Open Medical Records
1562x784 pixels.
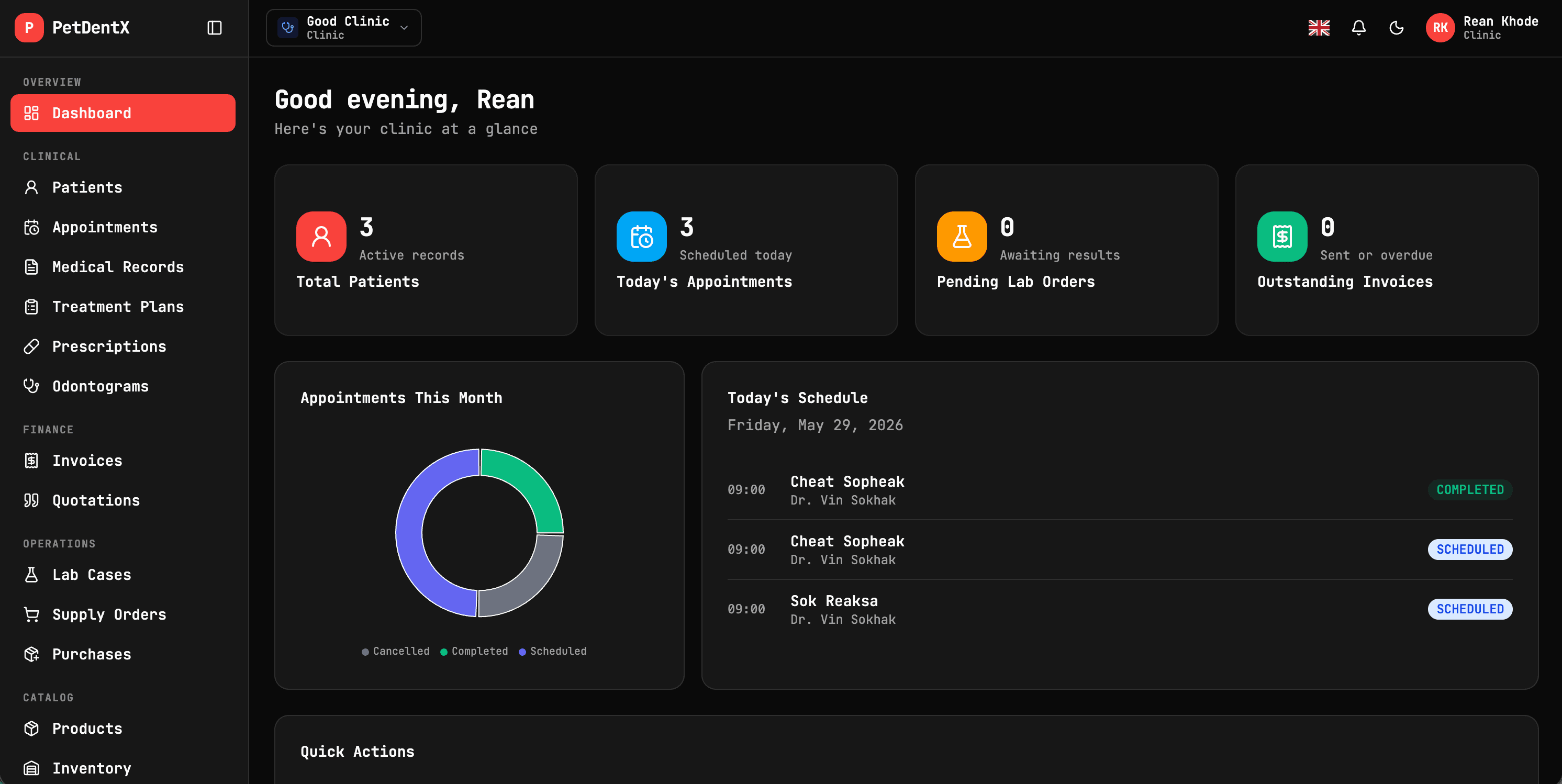(x=122, y=267)
